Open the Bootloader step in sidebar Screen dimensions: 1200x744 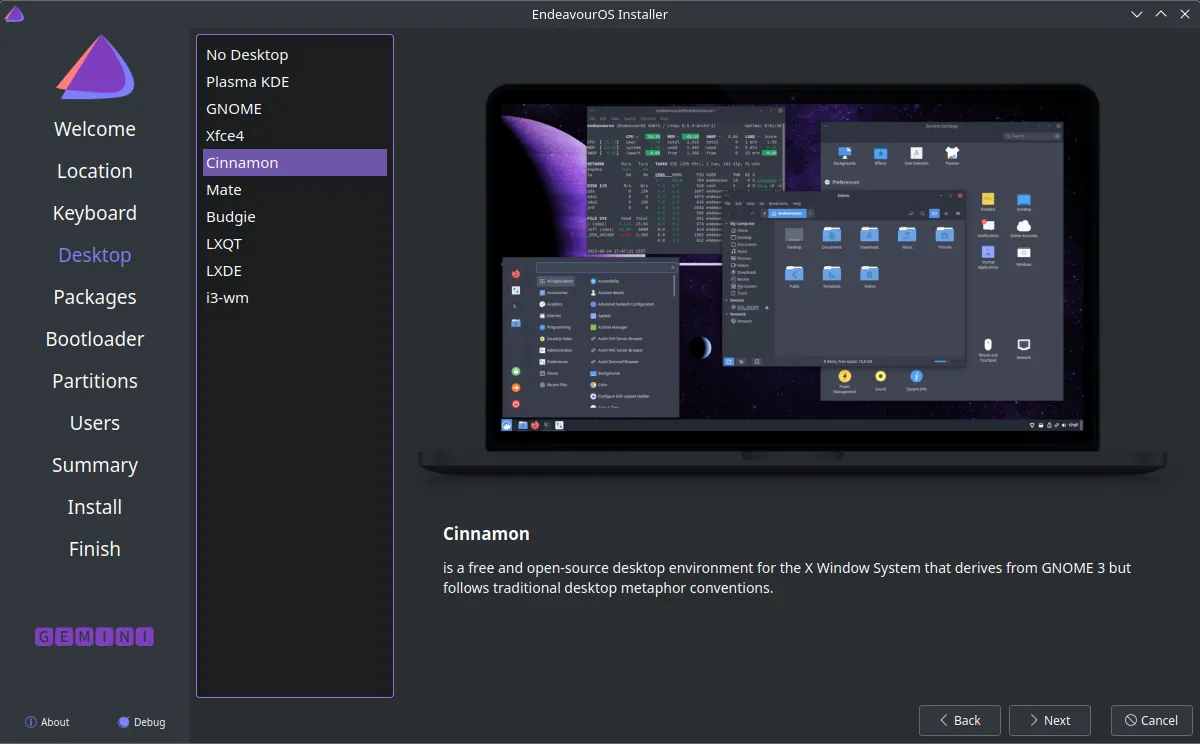(x=95, y=339)
